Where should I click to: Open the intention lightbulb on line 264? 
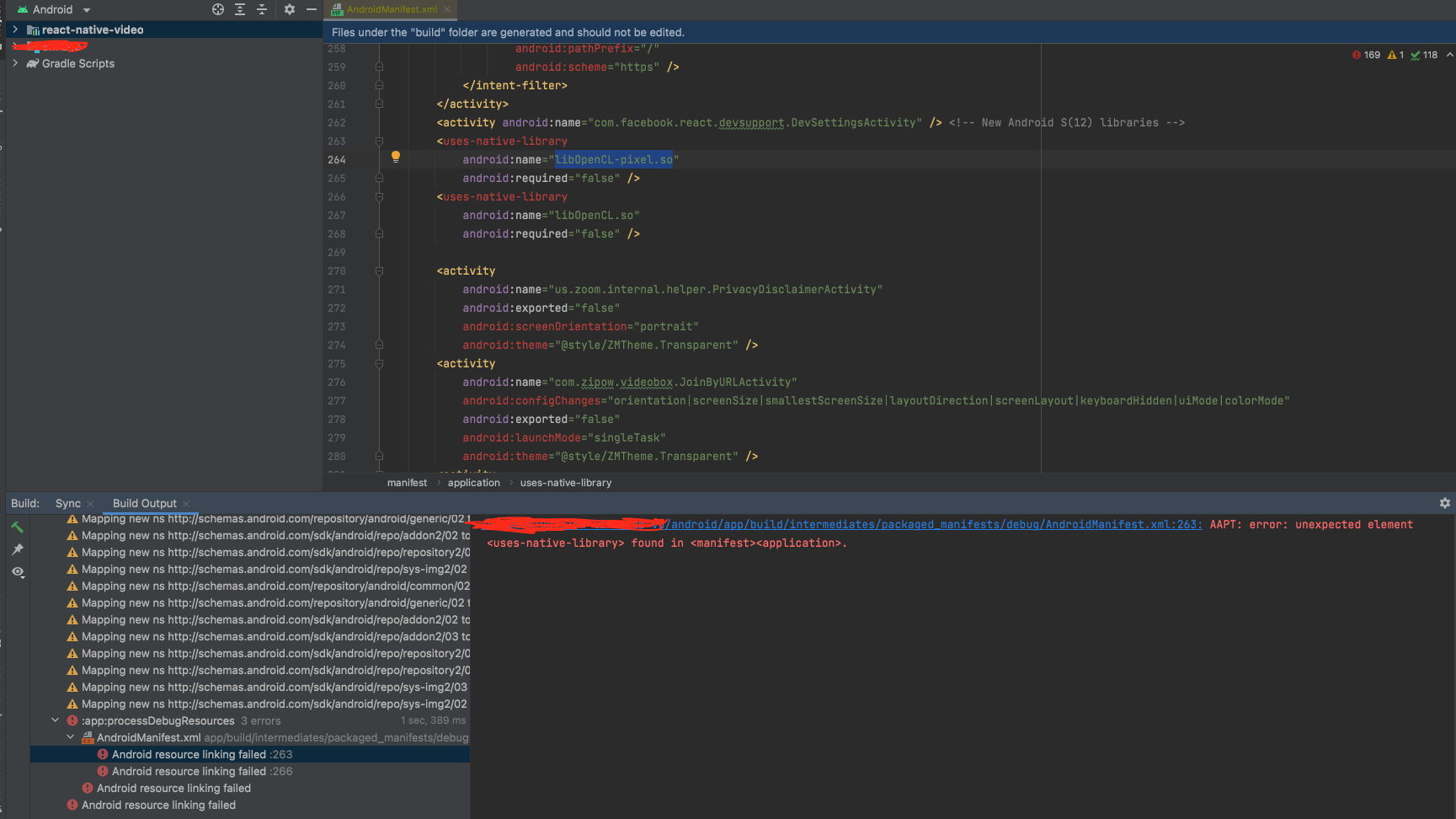click(x=395, y=157)
